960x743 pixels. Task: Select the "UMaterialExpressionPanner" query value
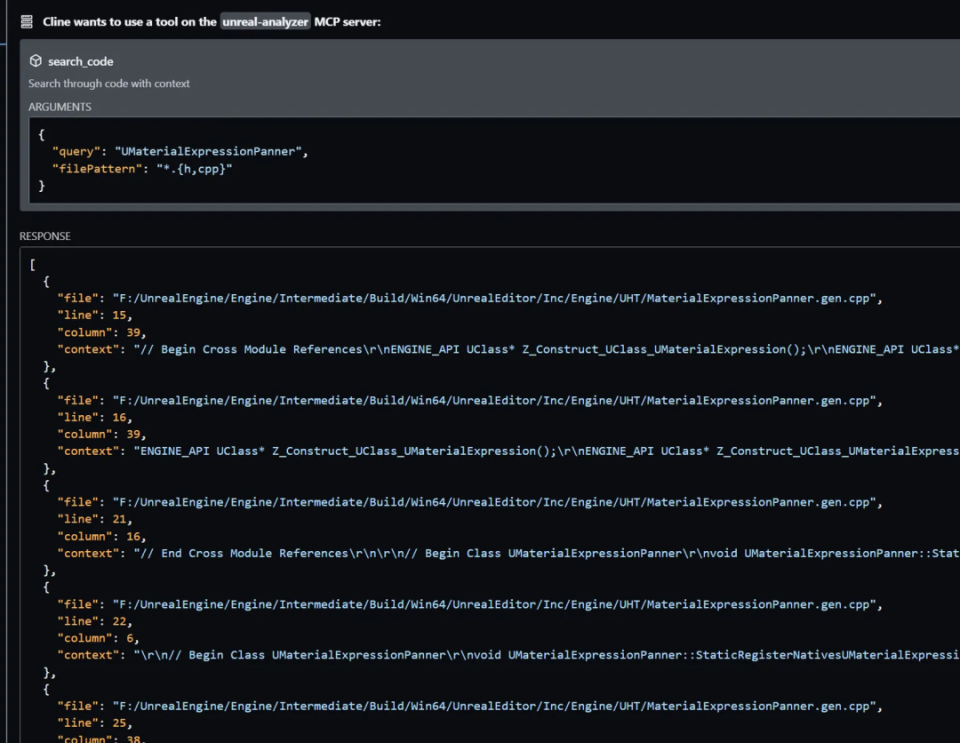coord(208,152)
